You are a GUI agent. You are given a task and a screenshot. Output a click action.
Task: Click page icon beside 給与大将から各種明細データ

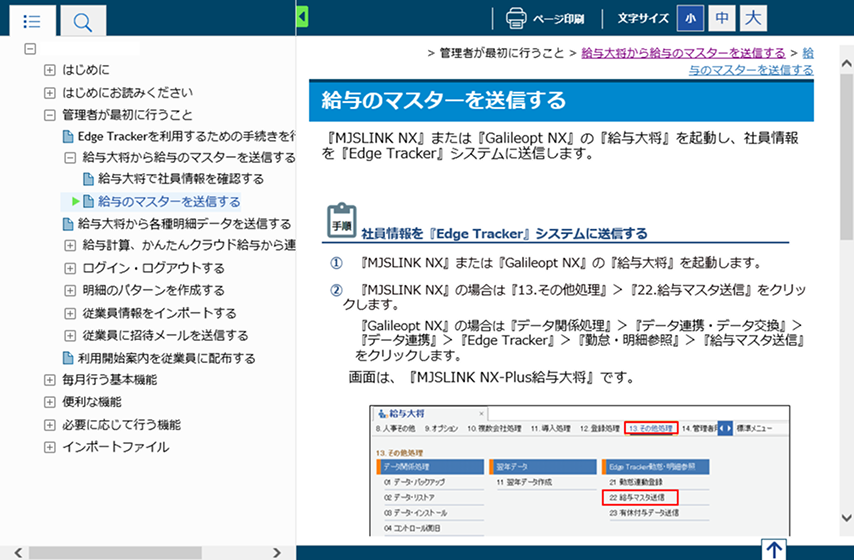pyautogui.click(x=68, y=224)
